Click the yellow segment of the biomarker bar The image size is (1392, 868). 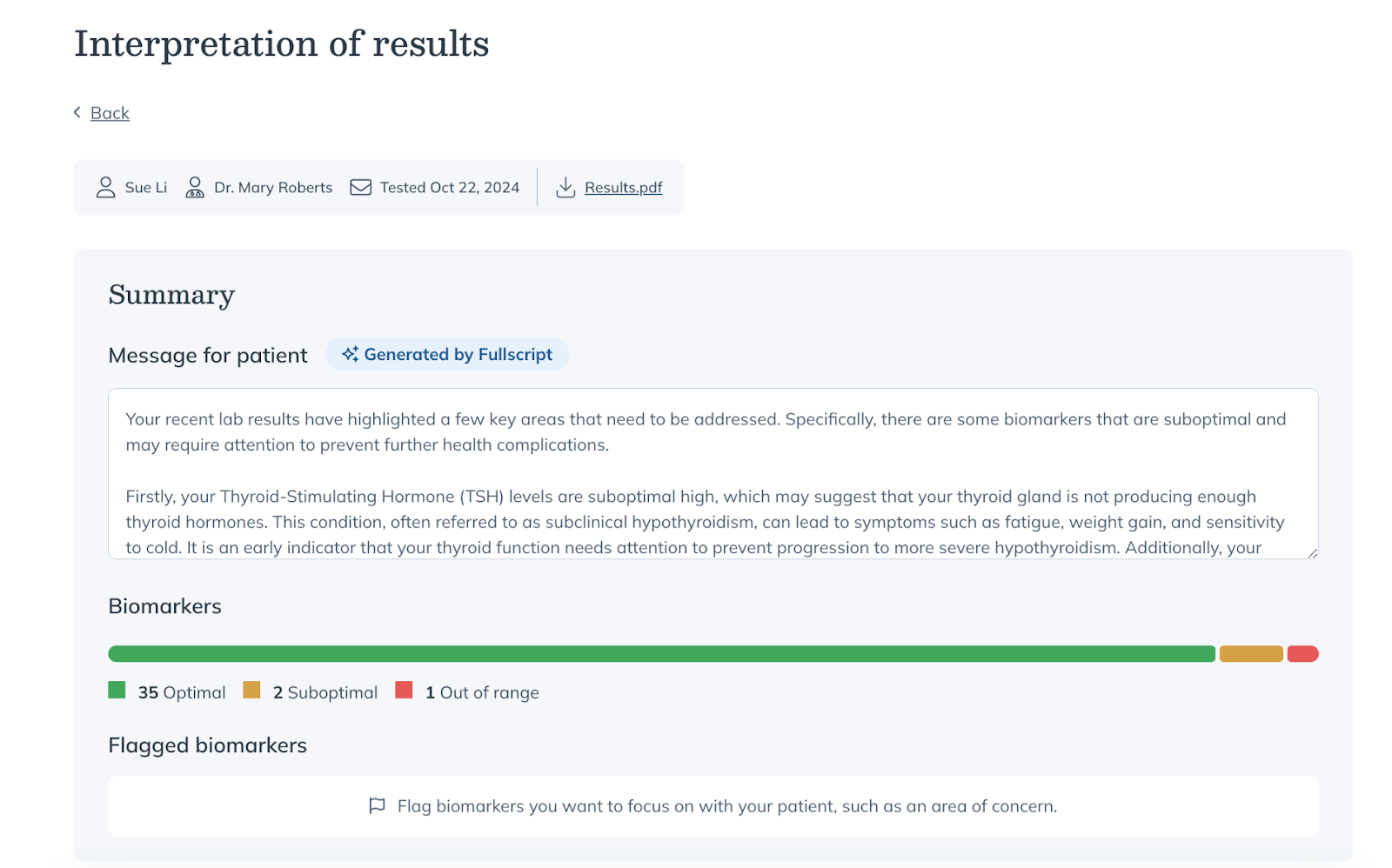pos(1251,653)
